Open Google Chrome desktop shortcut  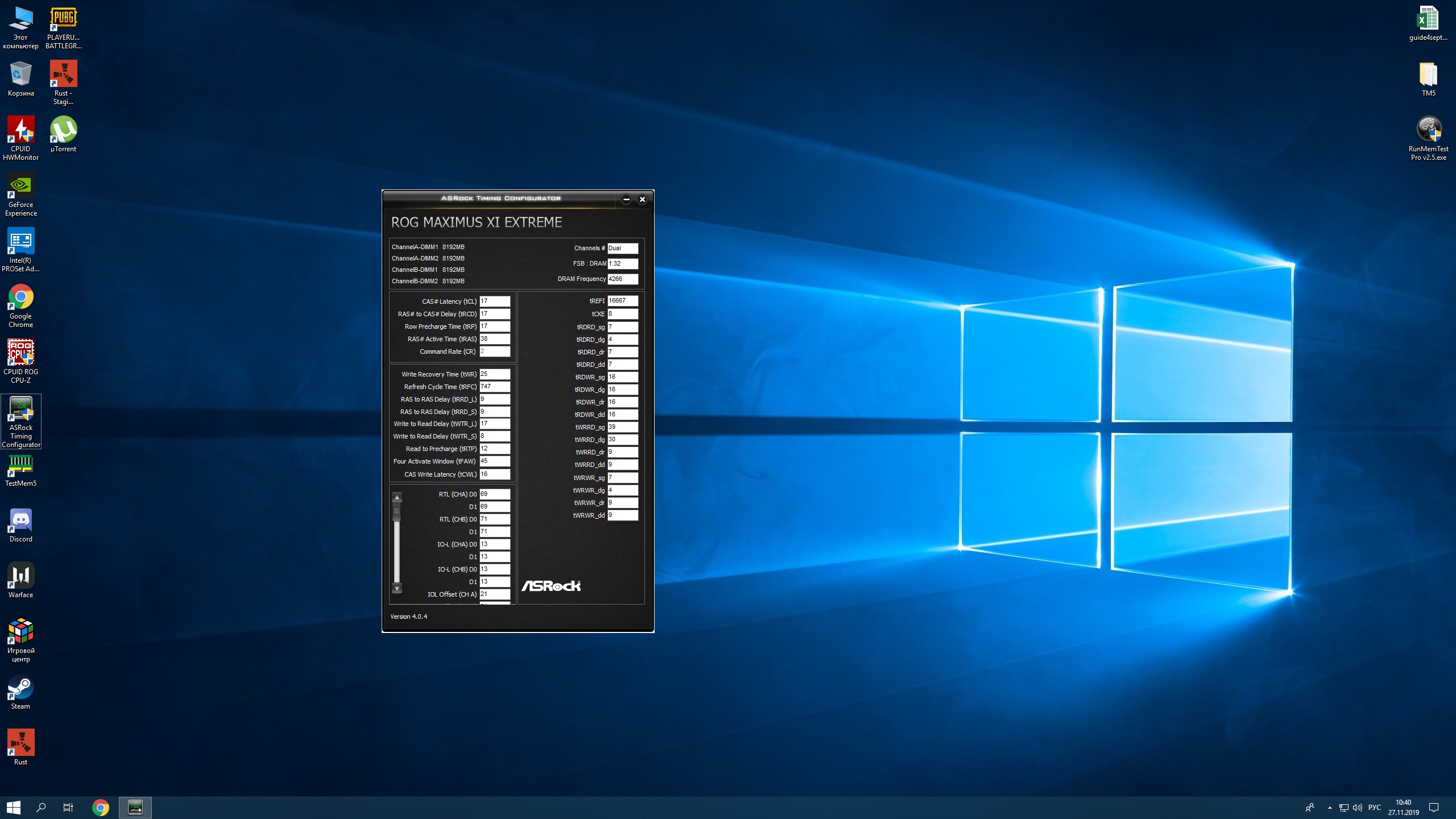click(x=21, y=306)
